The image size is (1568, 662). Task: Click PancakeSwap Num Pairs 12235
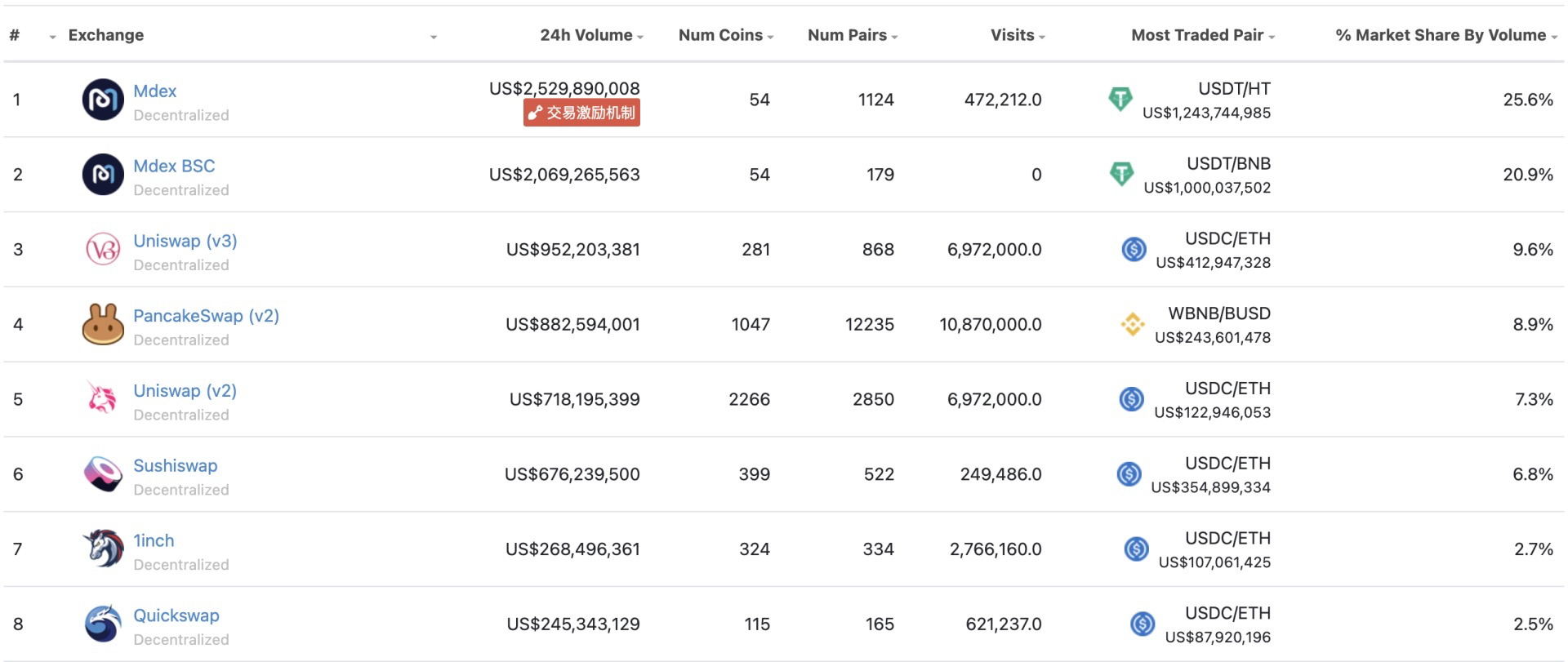[870, 325]
